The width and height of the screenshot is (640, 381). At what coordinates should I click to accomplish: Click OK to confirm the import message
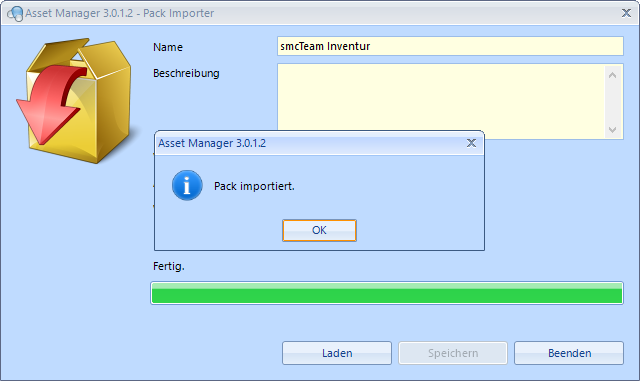tap(319, 230)
